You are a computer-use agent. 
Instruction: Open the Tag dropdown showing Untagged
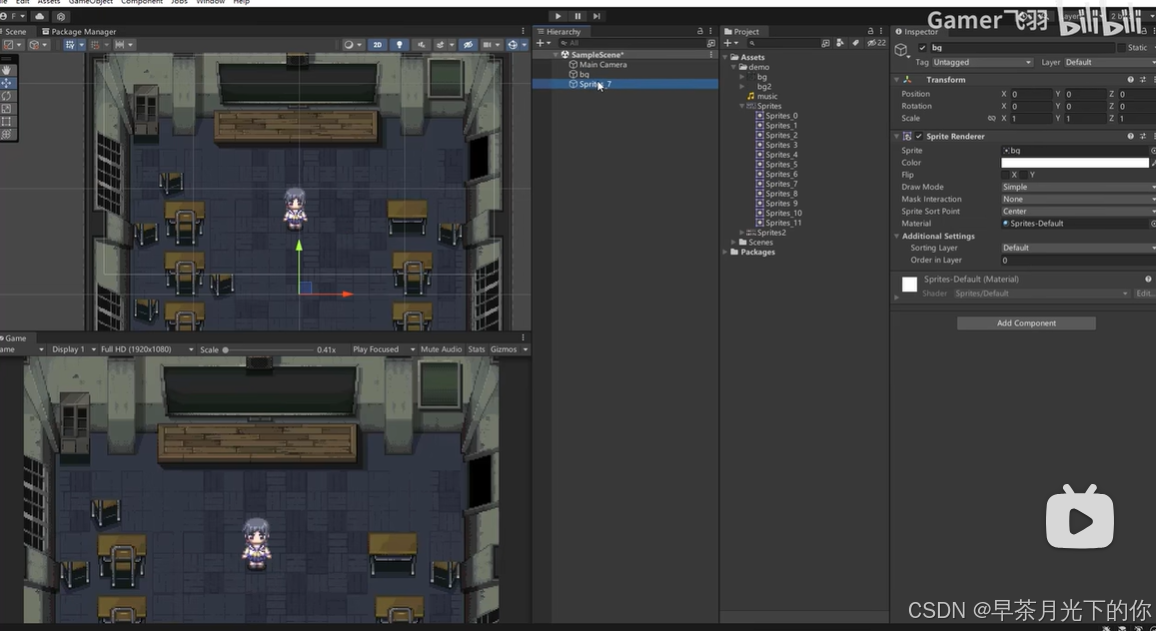982,62
